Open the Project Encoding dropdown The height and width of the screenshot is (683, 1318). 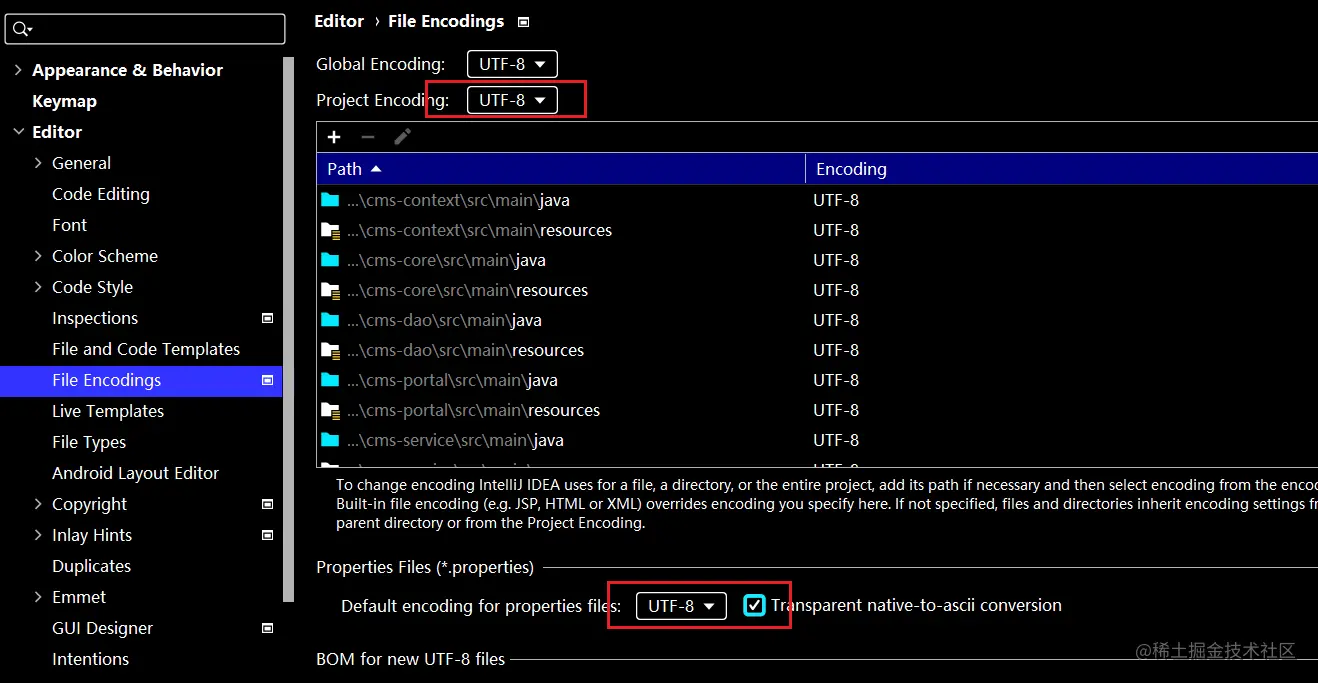[x=512, y=100]
